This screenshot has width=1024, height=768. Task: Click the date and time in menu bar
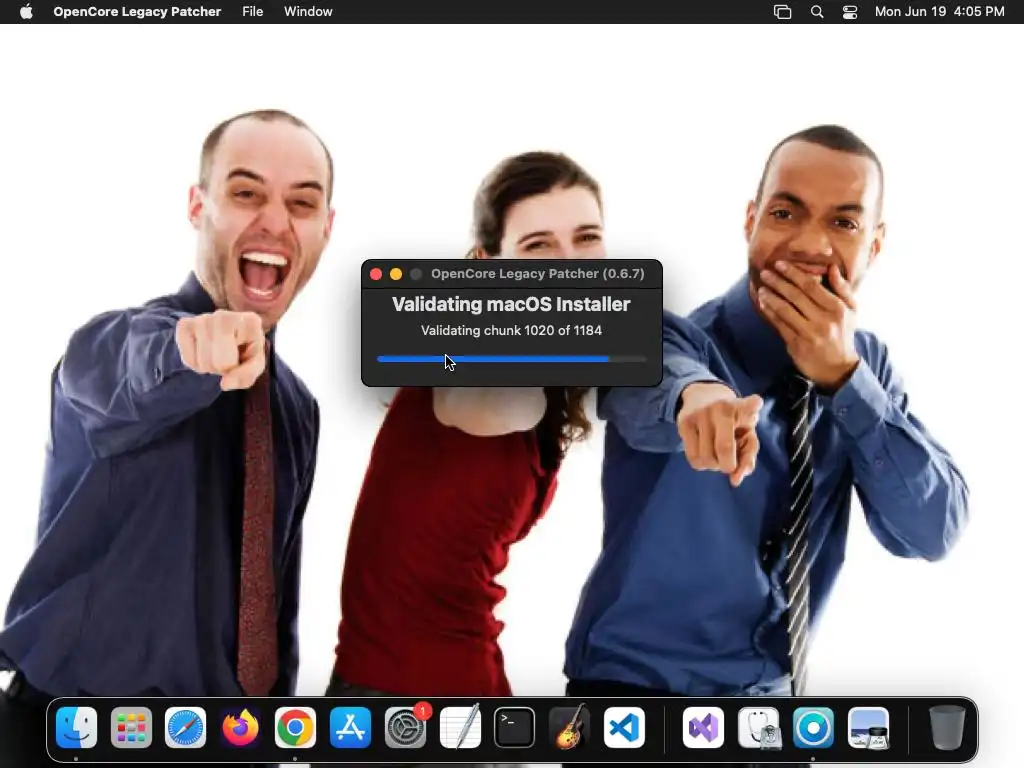[x=939, y=12]
